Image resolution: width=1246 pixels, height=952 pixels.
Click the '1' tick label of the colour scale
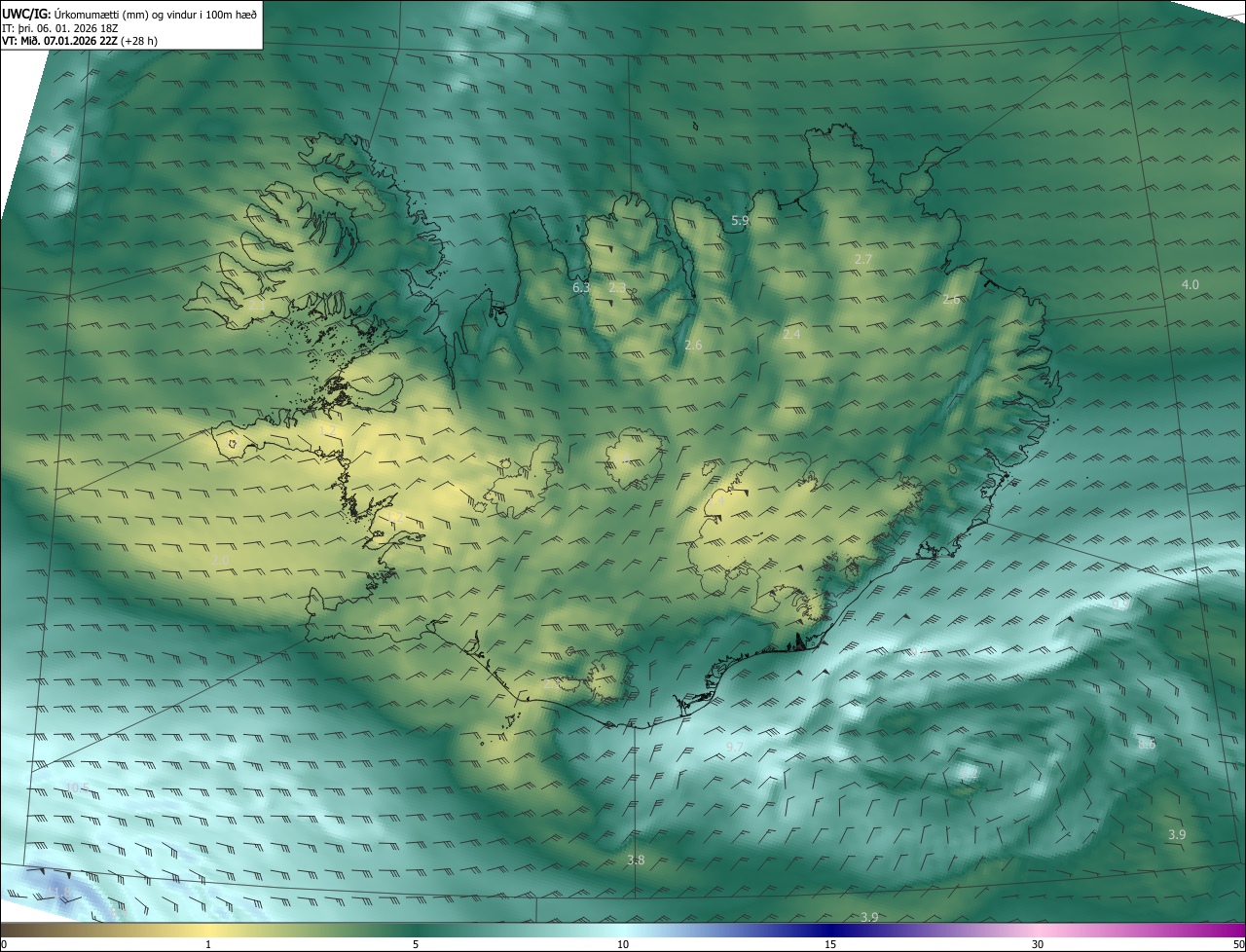tap(208, 944)
